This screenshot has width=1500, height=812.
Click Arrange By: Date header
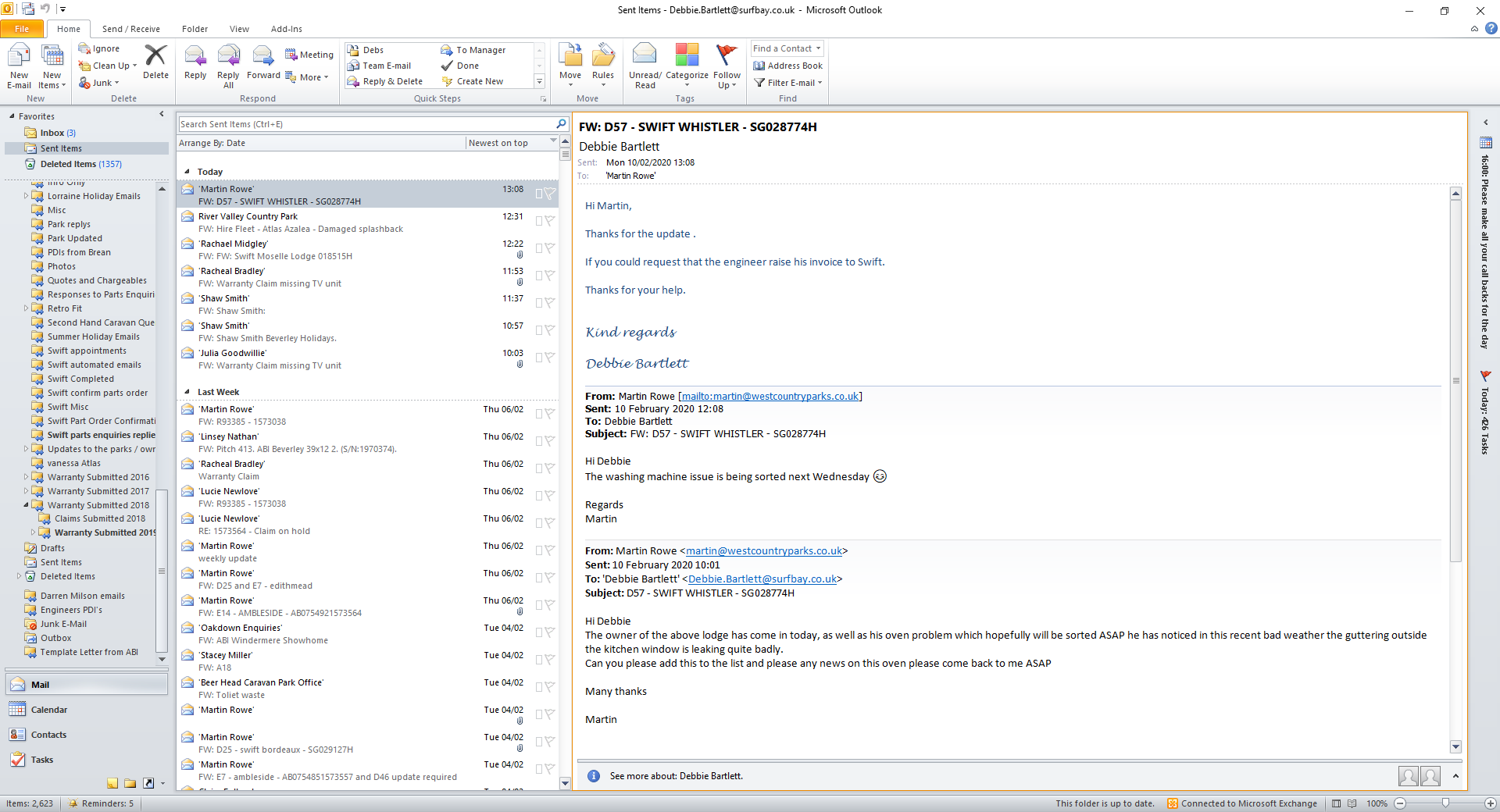tap(322, 143)
